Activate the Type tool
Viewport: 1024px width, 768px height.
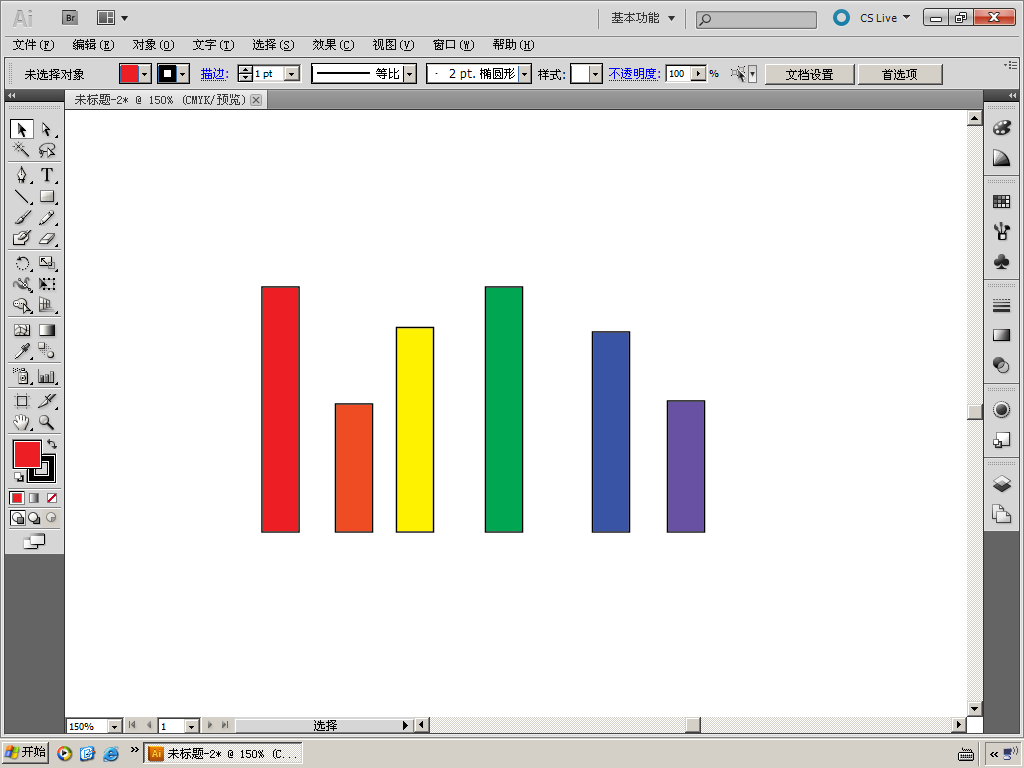(46, 175)
